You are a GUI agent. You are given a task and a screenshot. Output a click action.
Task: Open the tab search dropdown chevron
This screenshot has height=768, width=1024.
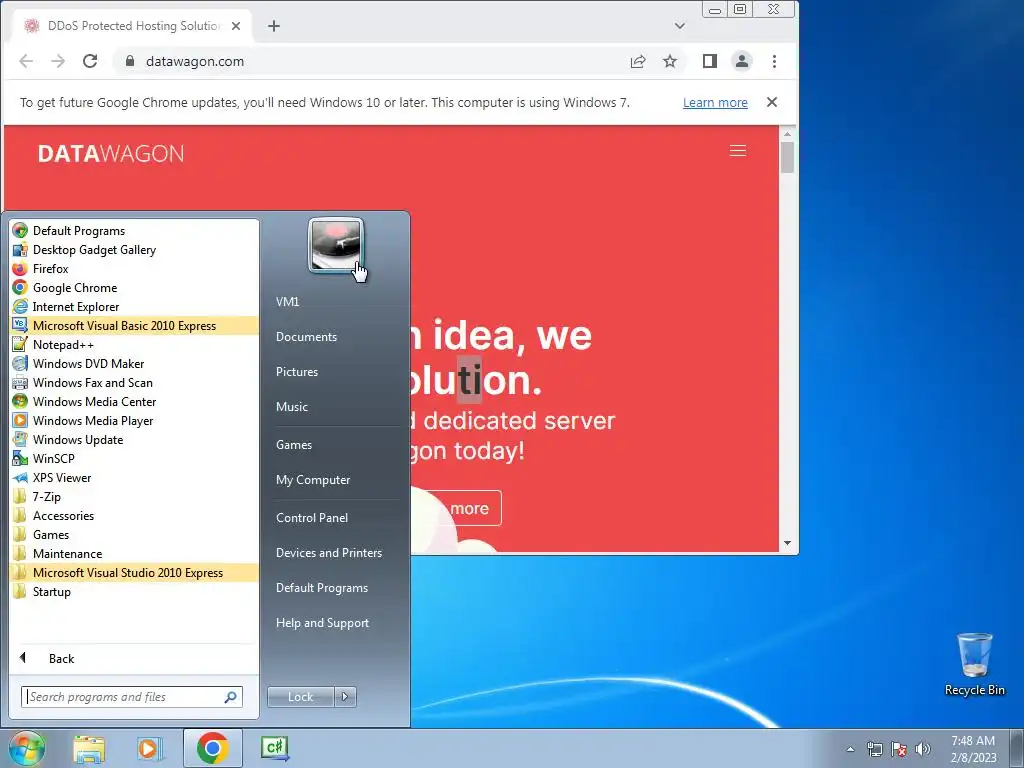680,26
